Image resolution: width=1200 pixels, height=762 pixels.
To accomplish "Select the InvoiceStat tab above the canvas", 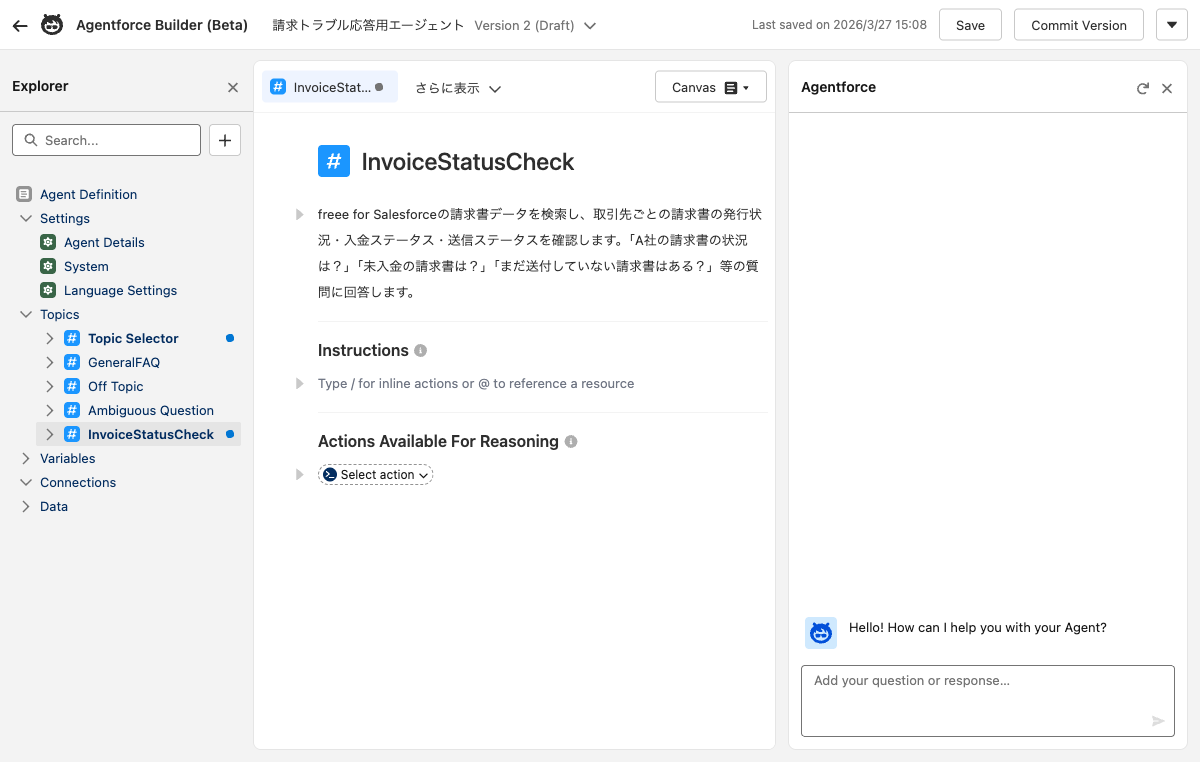I will [x=329, y=87].
